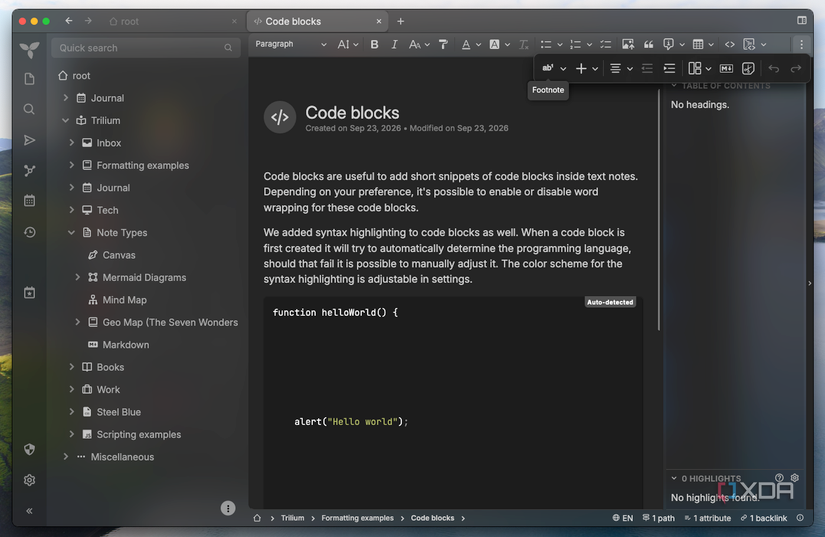This screenshot has width=825, height=537.
Task: Click the Trilium logo in the launcher bar
Action: 29,49
